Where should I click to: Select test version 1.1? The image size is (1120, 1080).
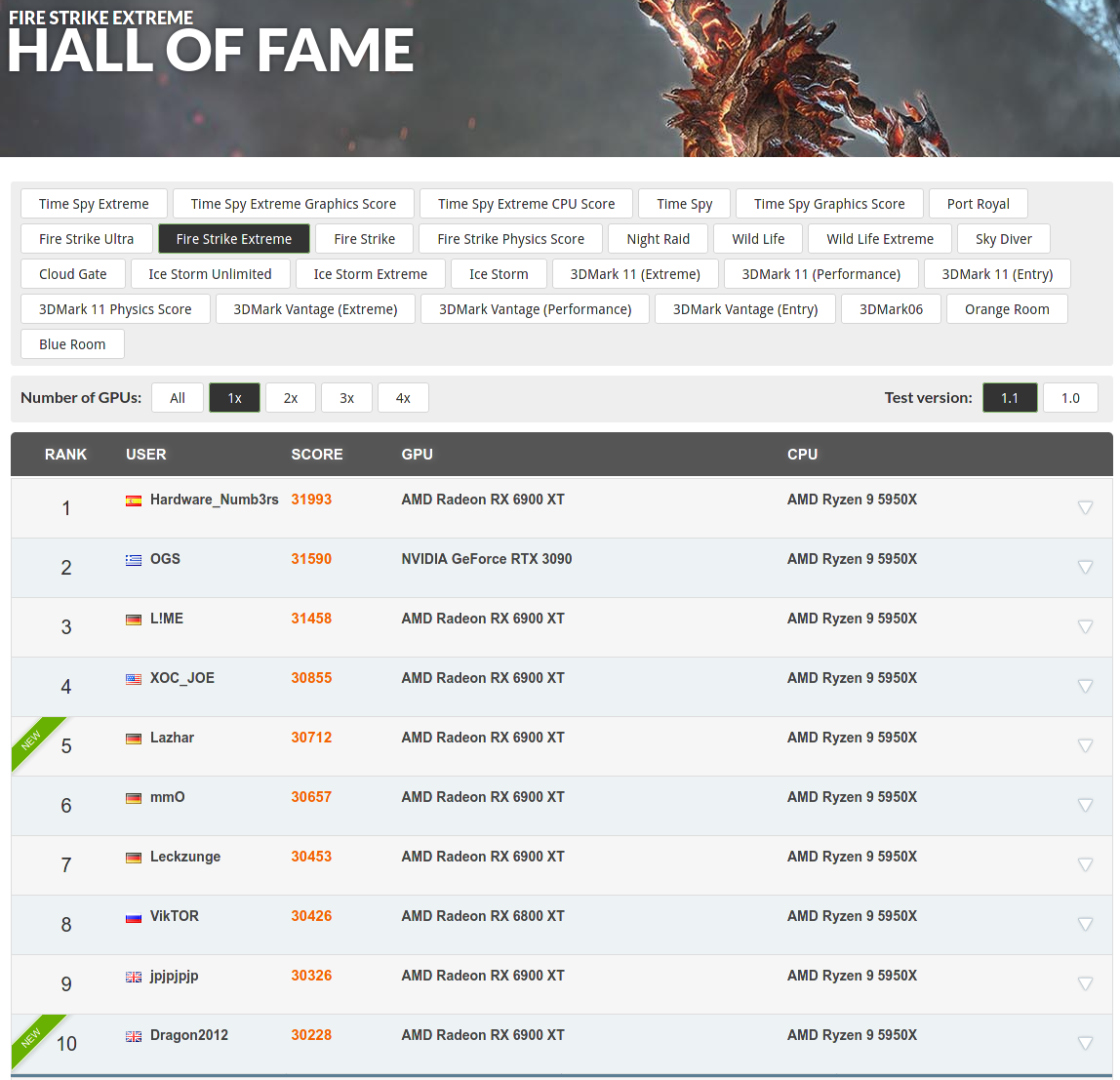tap(1010, 398)
